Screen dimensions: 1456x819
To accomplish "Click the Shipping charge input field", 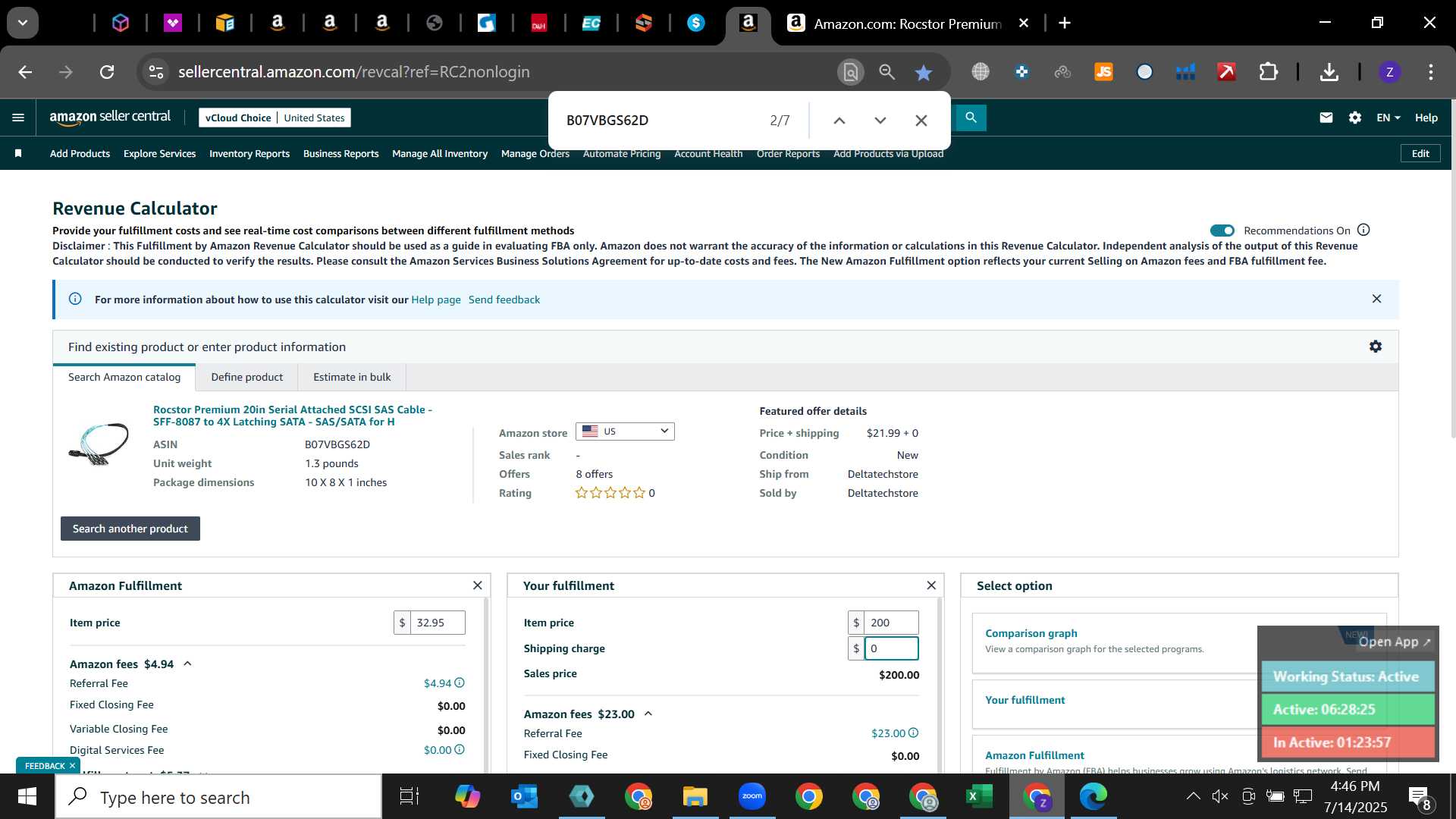I will (891, 648).
